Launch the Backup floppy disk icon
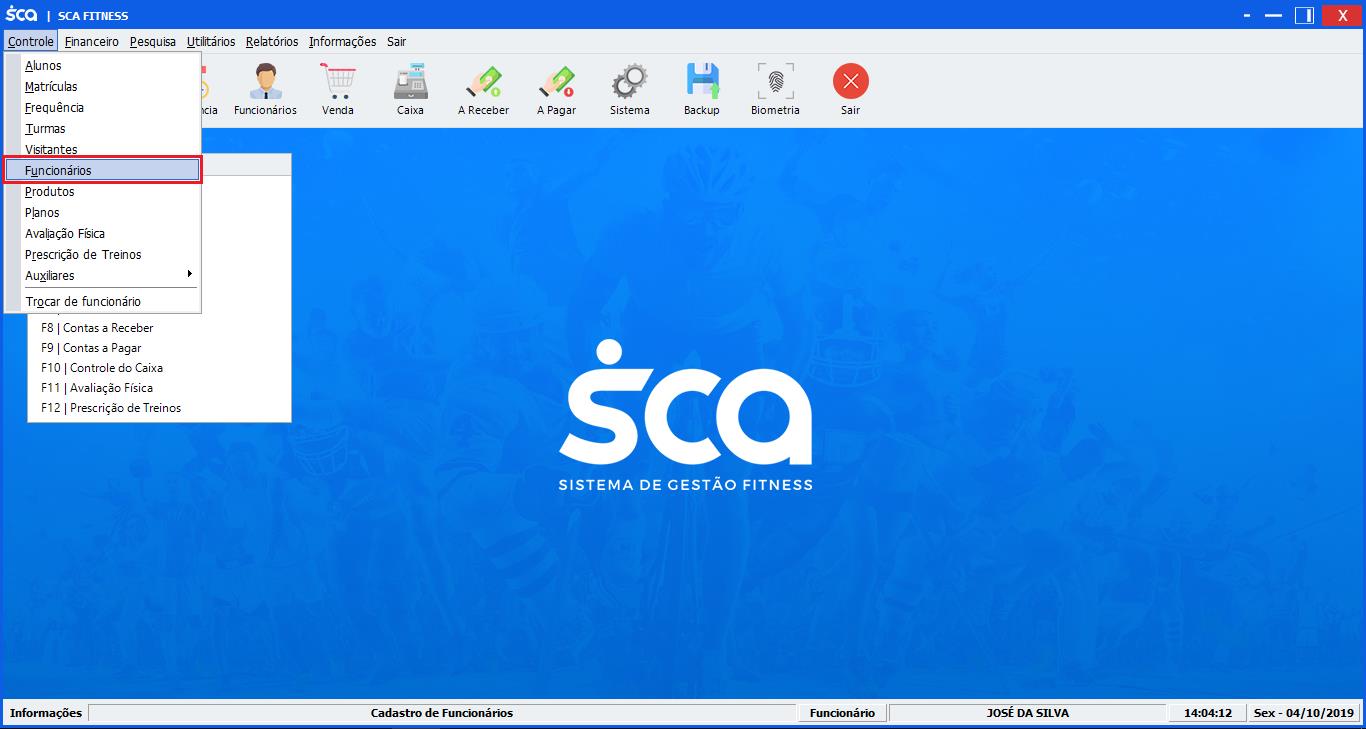 pyautogui.click(x=702, y=90)
